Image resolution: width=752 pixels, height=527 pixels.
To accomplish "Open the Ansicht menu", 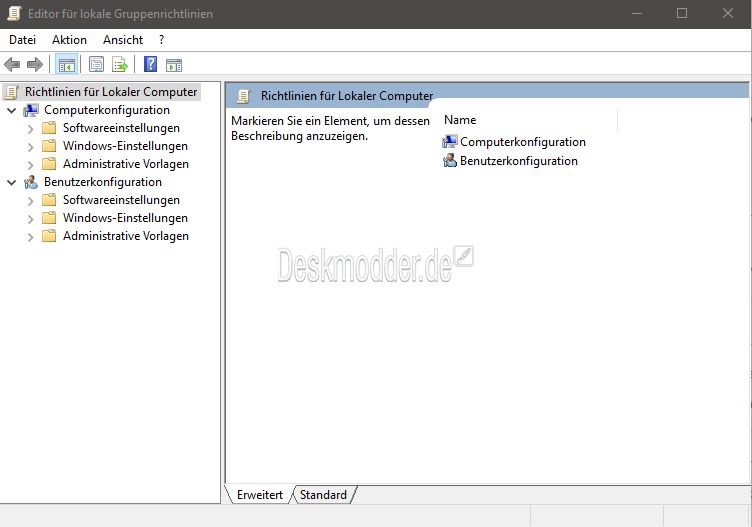I will click(123, 40).
